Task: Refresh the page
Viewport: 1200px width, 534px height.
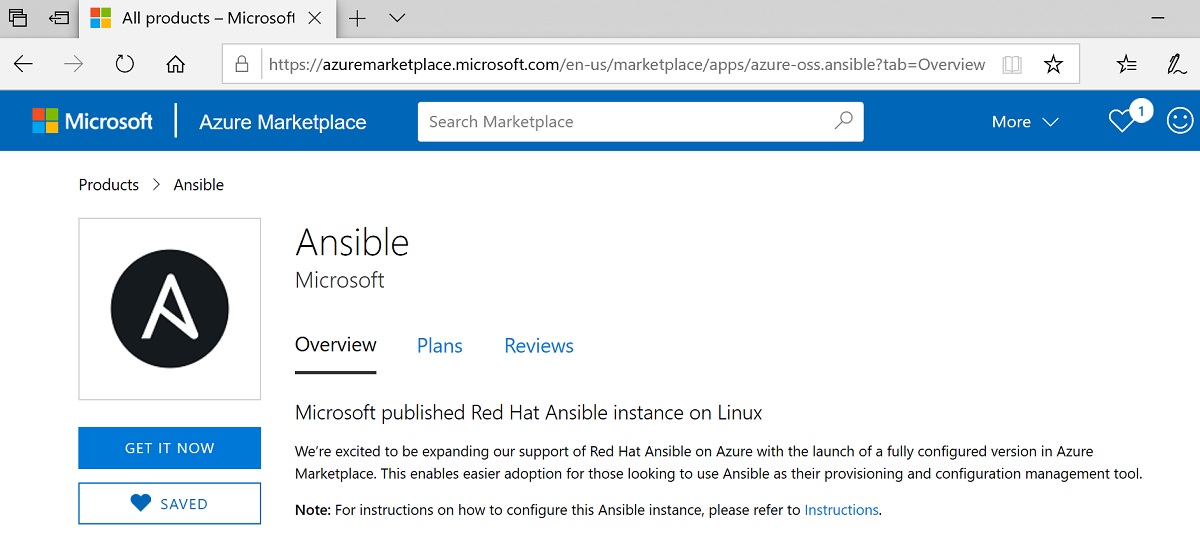Action: [x=125, y=65]
